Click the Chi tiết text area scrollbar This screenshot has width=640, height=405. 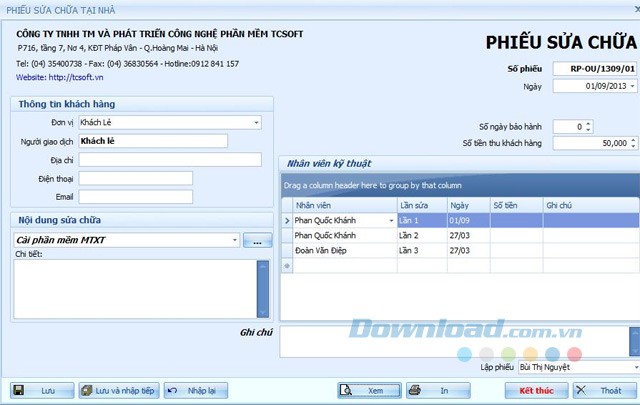(263, 288)
